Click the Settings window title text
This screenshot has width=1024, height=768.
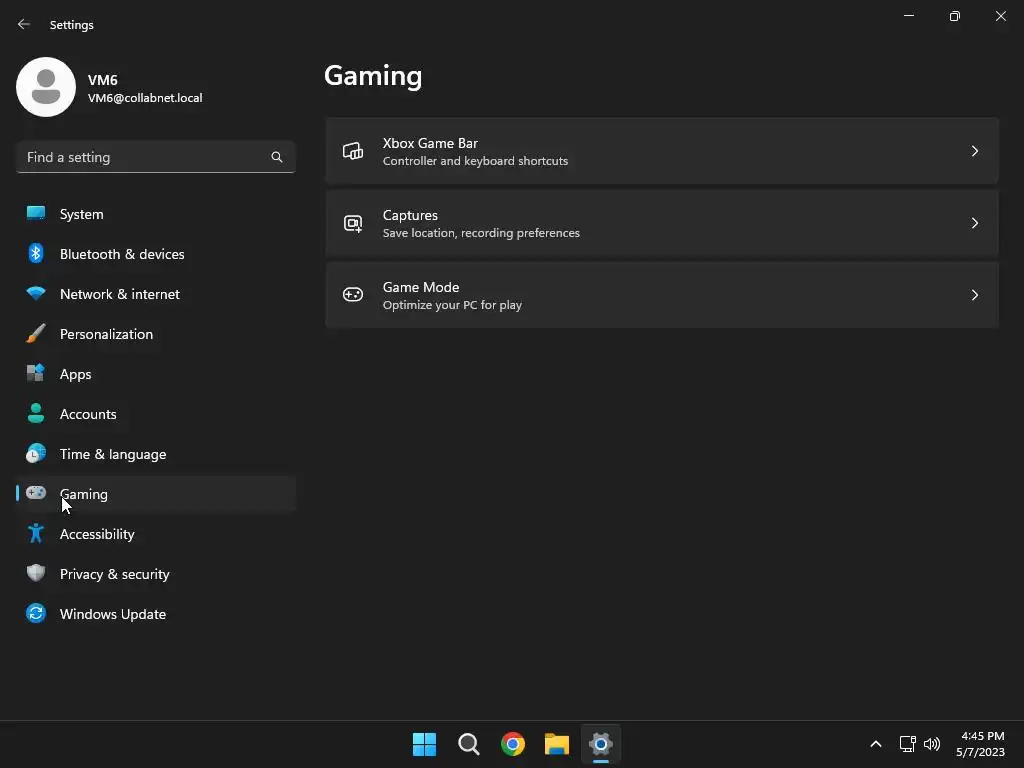pyautogui.click(x=72, y=25)
